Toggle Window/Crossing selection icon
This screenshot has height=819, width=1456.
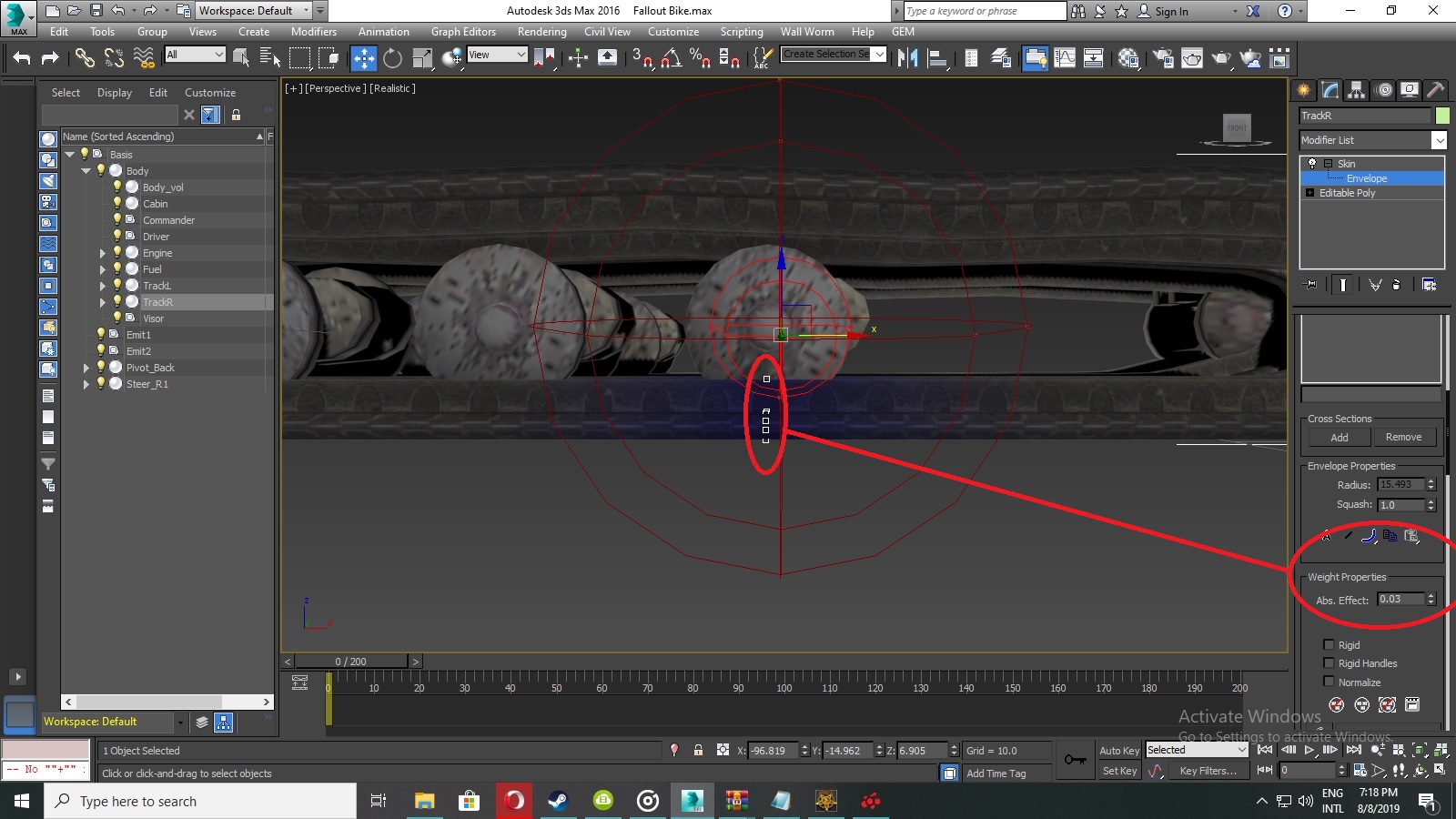click(329, 58)
